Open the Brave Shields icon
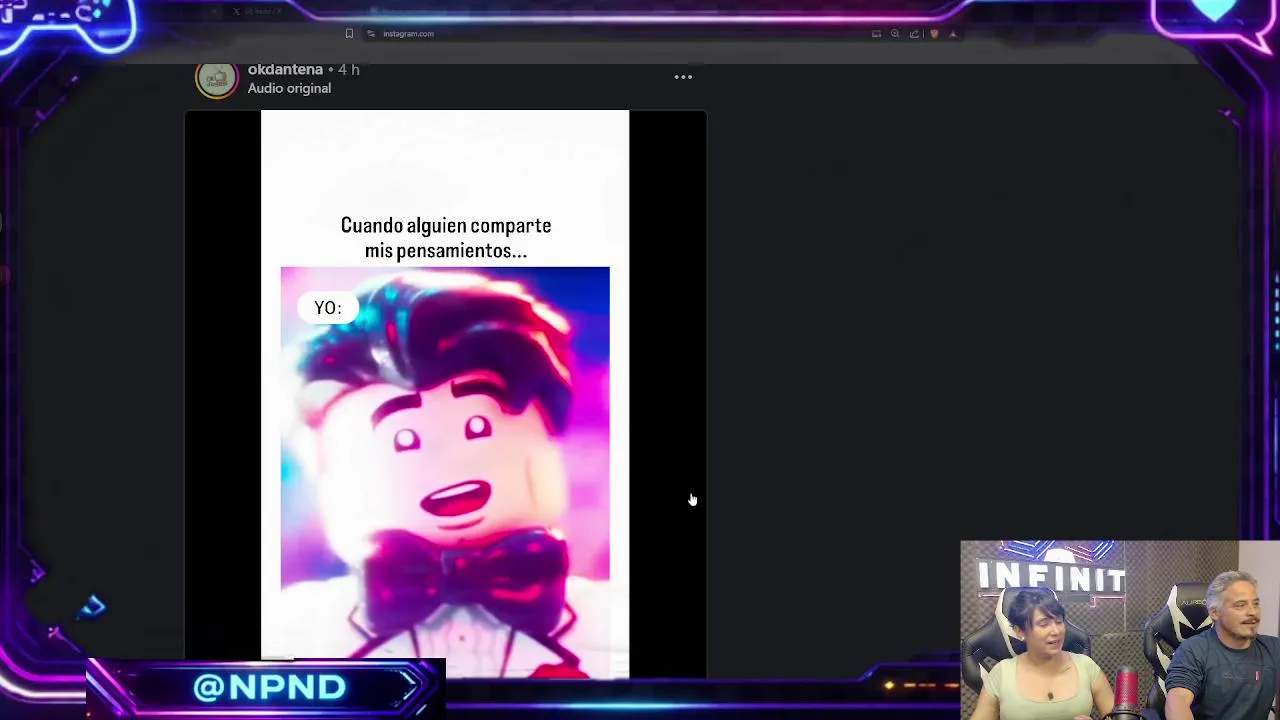The width and height of the screenshot is (1280, 720). pyautogui.click(x=934, y=34)
